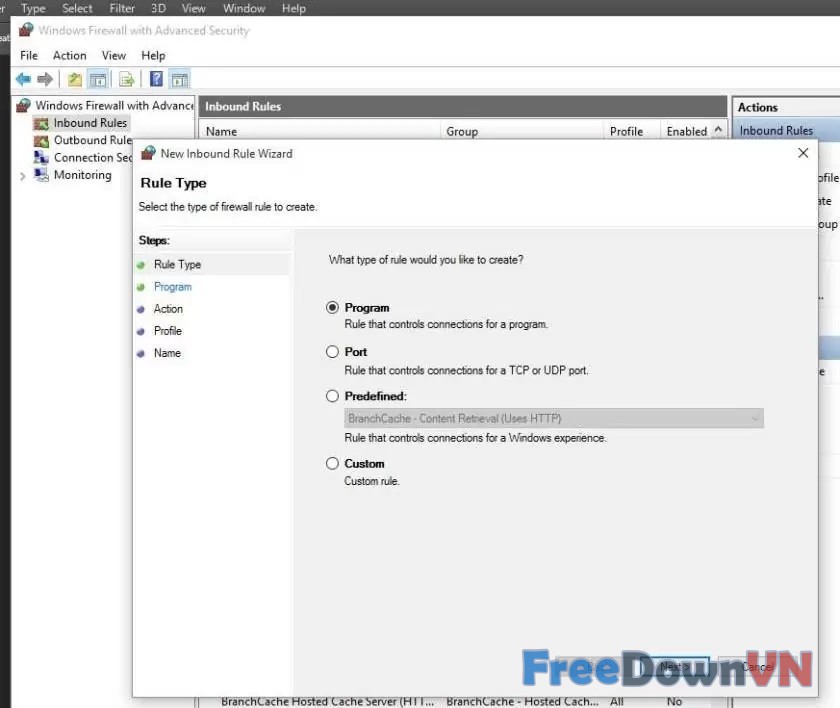Select Outbound Rules in the tree
The width and height of the screenshot is (840, 708).
coord(92,140)
